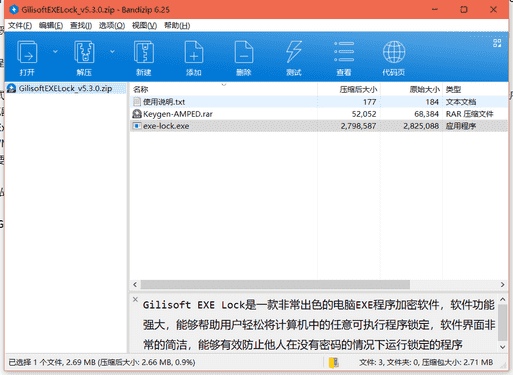Click the 解压 (Extract) toolbar icon
Screen dimensions: 513x375
coord(84,52)
